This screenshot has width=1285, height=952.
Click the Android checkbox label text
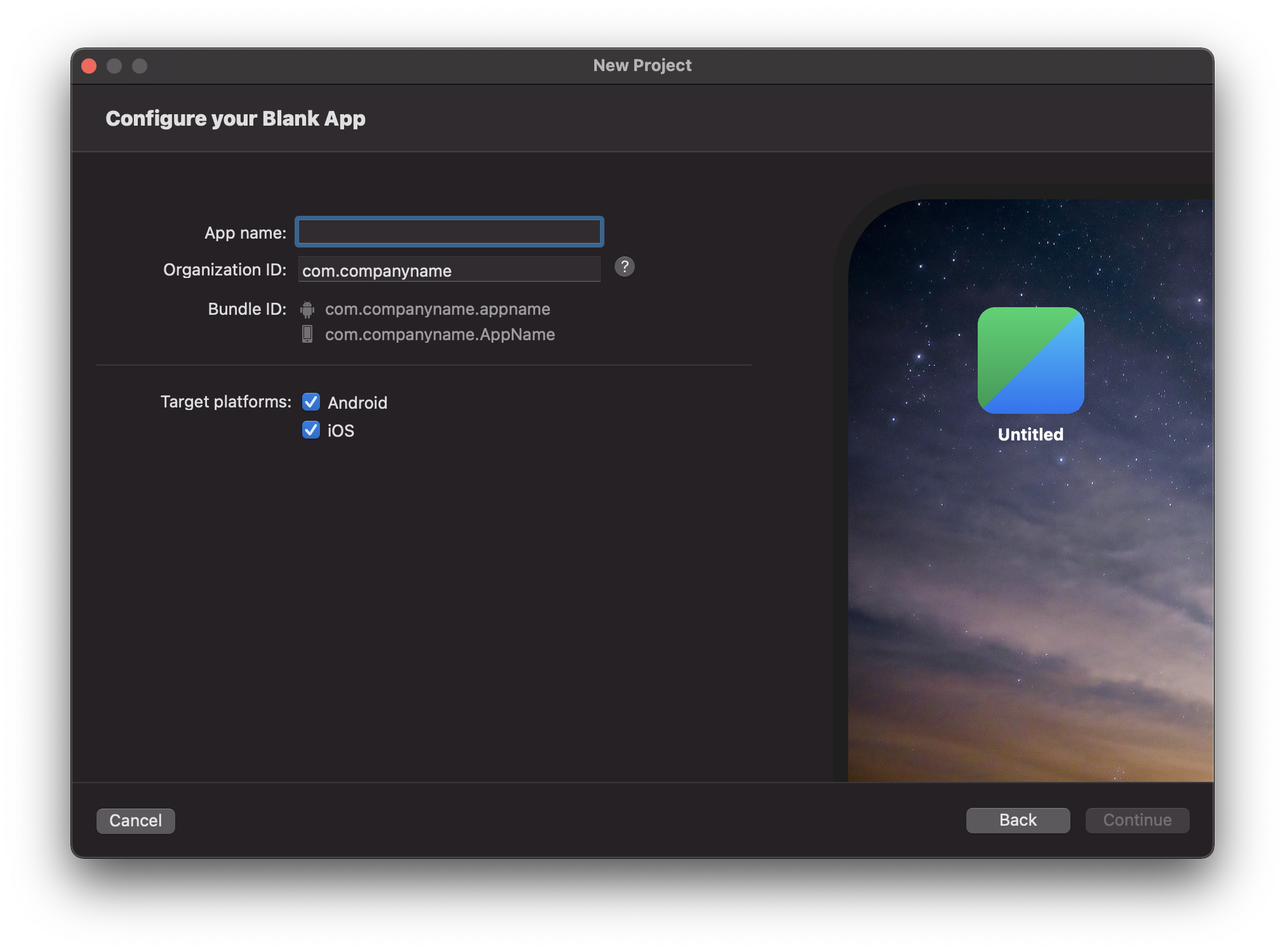tap(357, 403)
